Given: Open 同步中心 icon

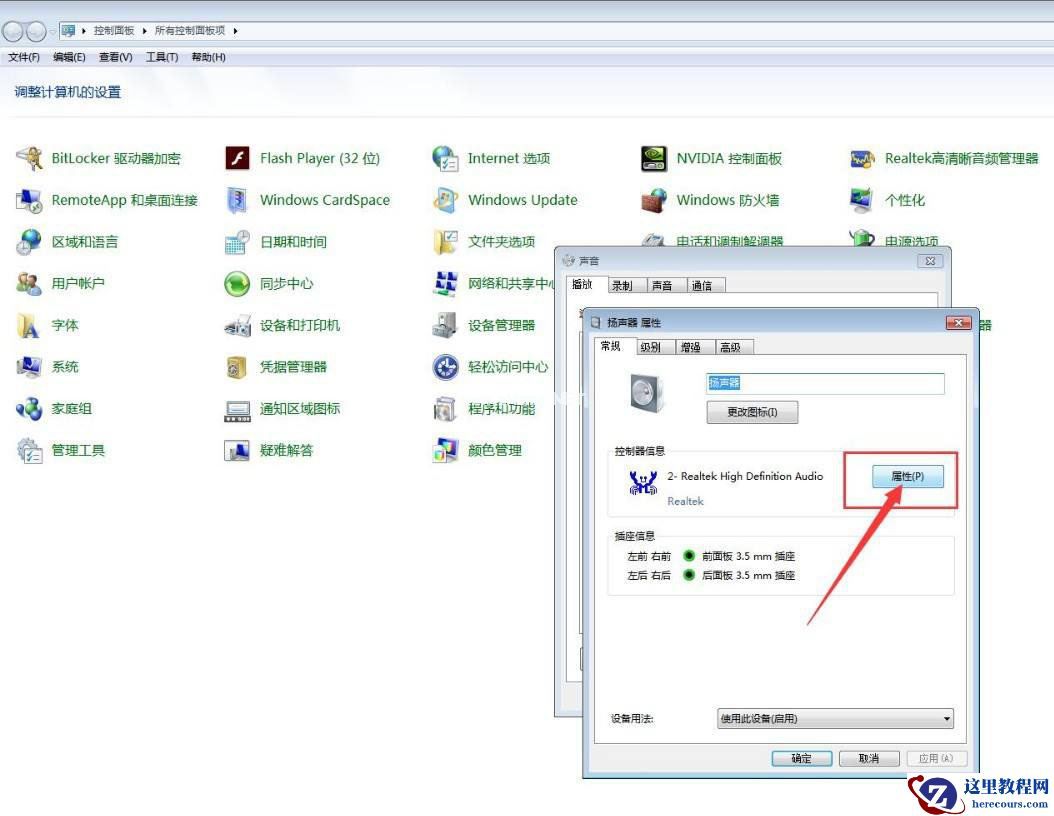Looking at the screenshot, I should pyautogui.click(x=237, y=284).
